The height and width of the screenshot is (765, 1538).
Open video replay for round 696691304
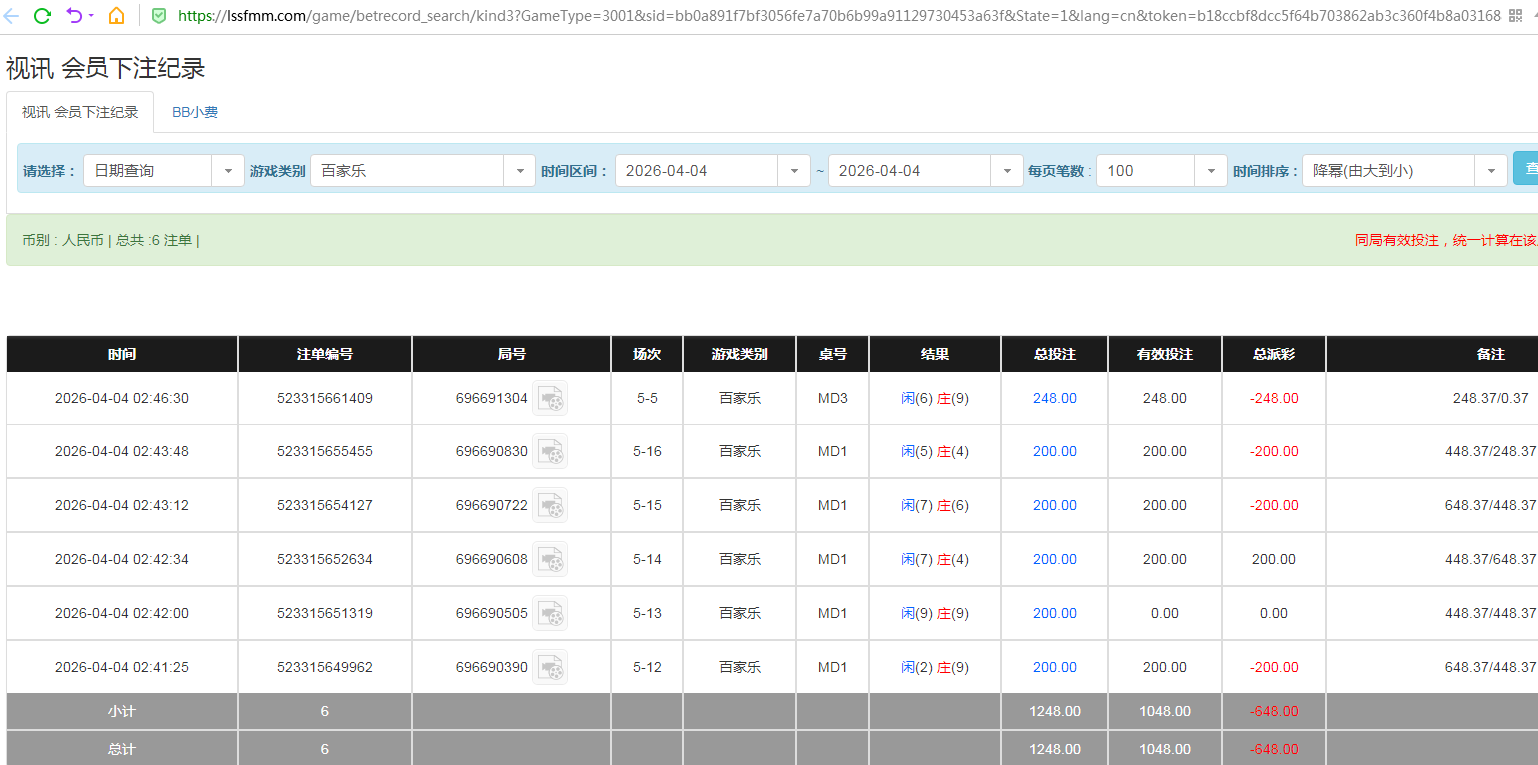pyautogui.click(x=551, y=397)
